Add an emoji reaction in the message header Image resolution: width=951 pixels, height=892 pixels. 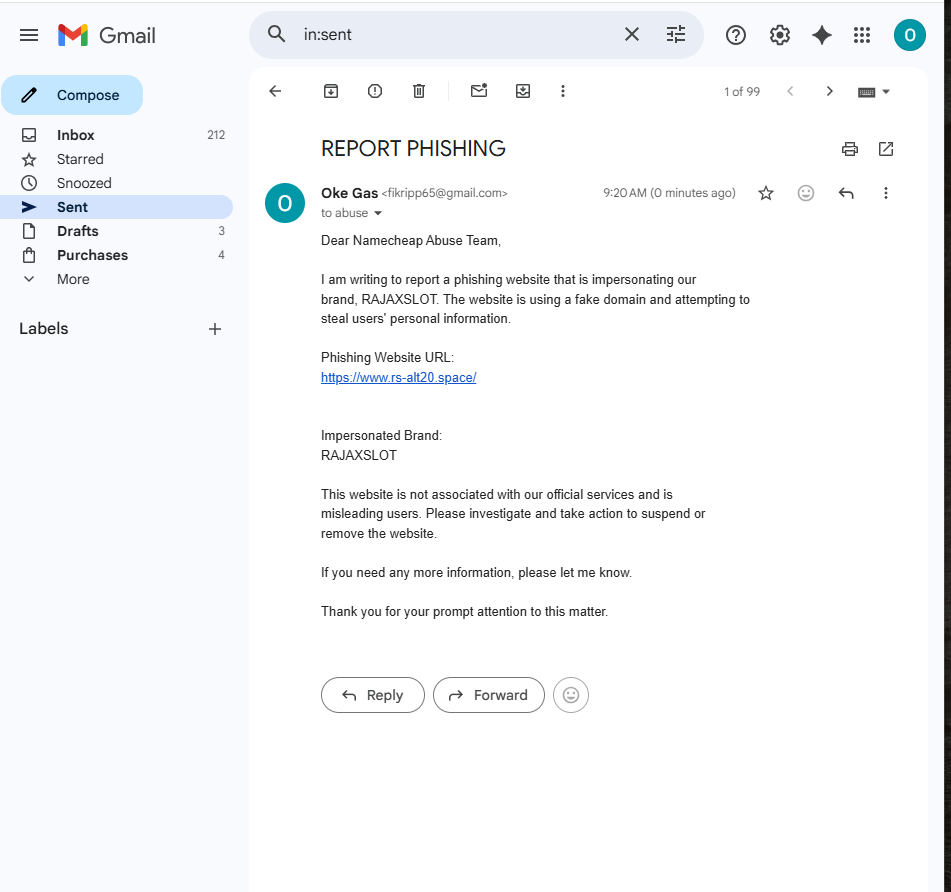805,193
